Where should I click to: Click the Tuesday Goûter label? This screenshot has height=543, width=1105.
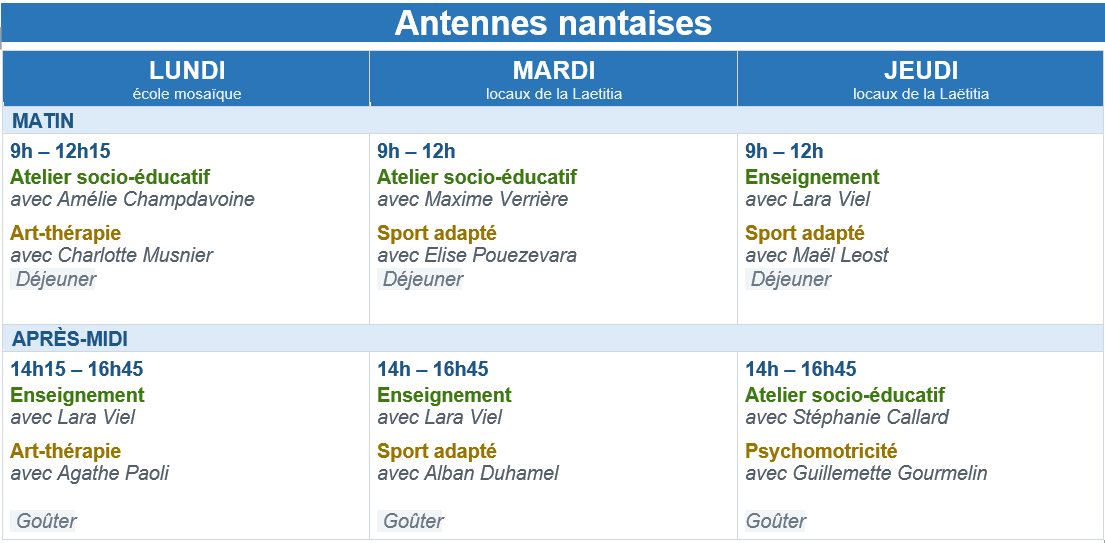412,521
